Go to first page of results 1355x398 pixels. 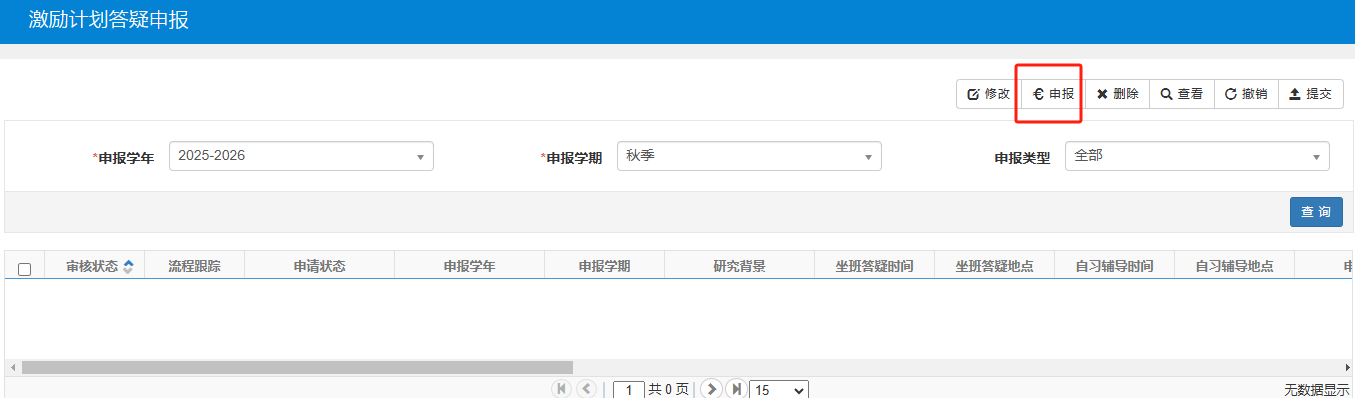[x=562, y=389]
